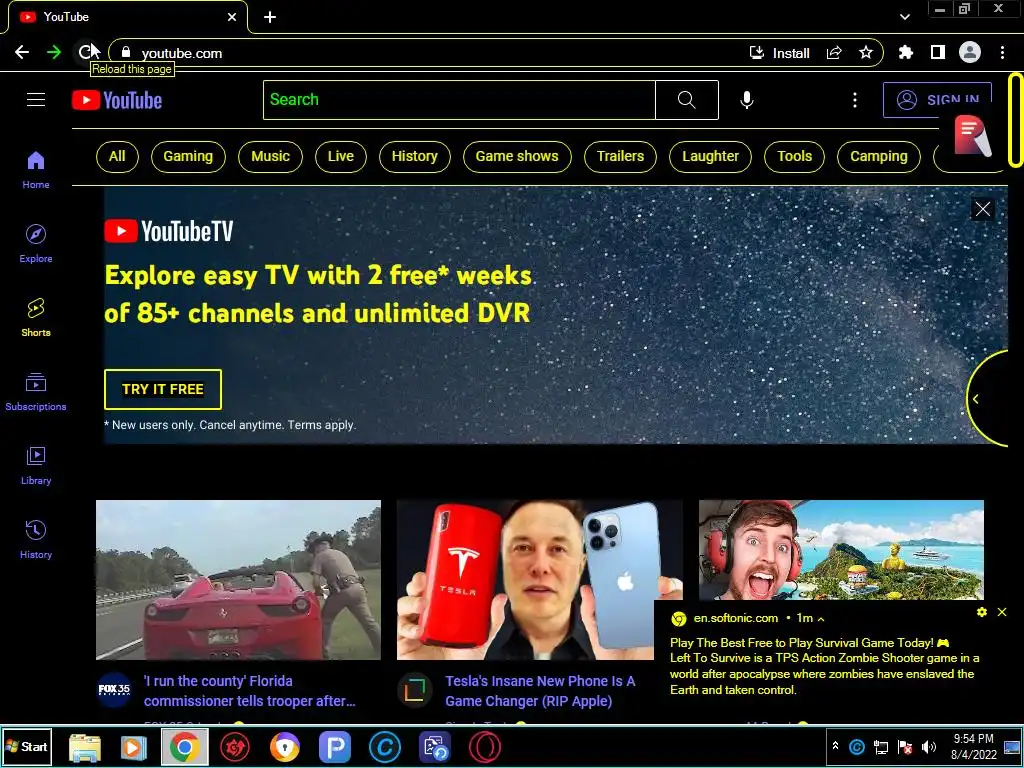Open notification settings gear icon
Viewport: 1024px width, 768px height.
pyautogui.click(x=982, y=612)
